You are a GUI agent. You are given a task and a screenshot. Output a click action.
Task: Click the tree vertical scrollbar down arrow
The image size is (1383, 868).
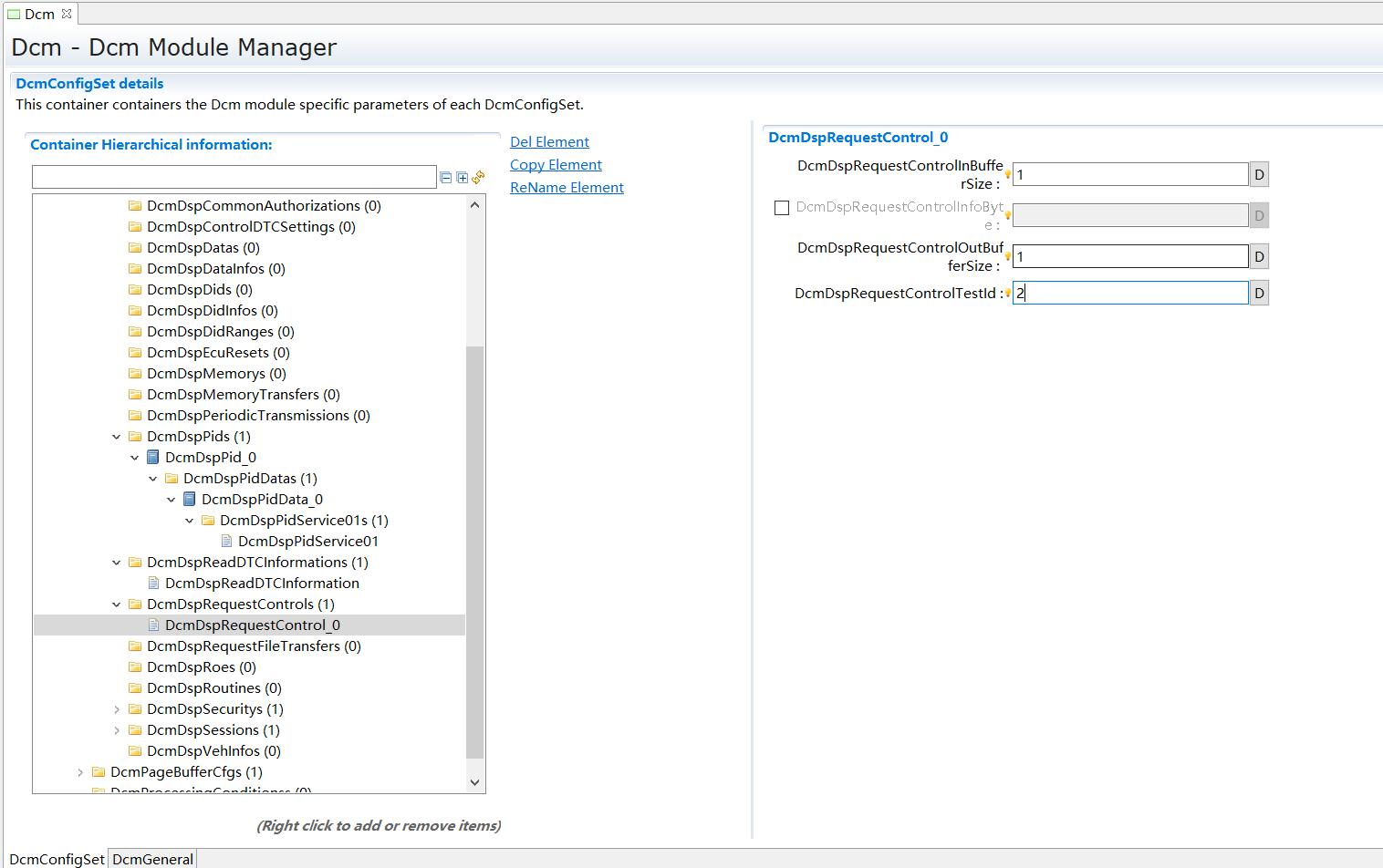pyautogui.click(x=474, y=782)
